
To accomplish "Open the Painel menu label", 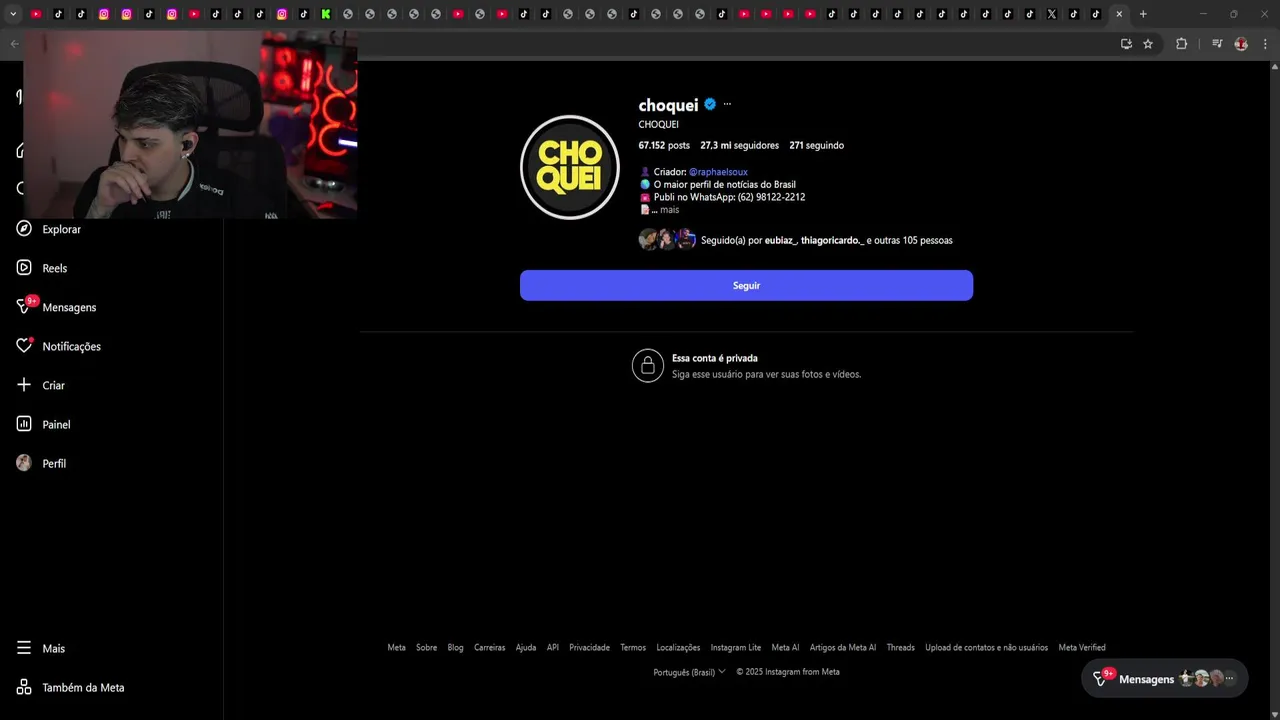I will point(56,424).
